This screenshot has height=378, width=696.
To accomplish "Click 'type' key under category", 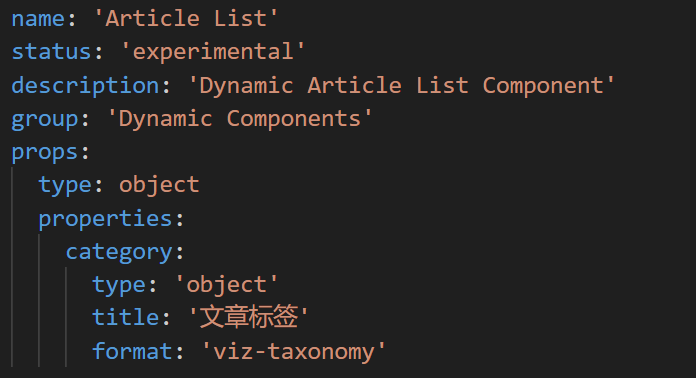I will pos(119,285).
